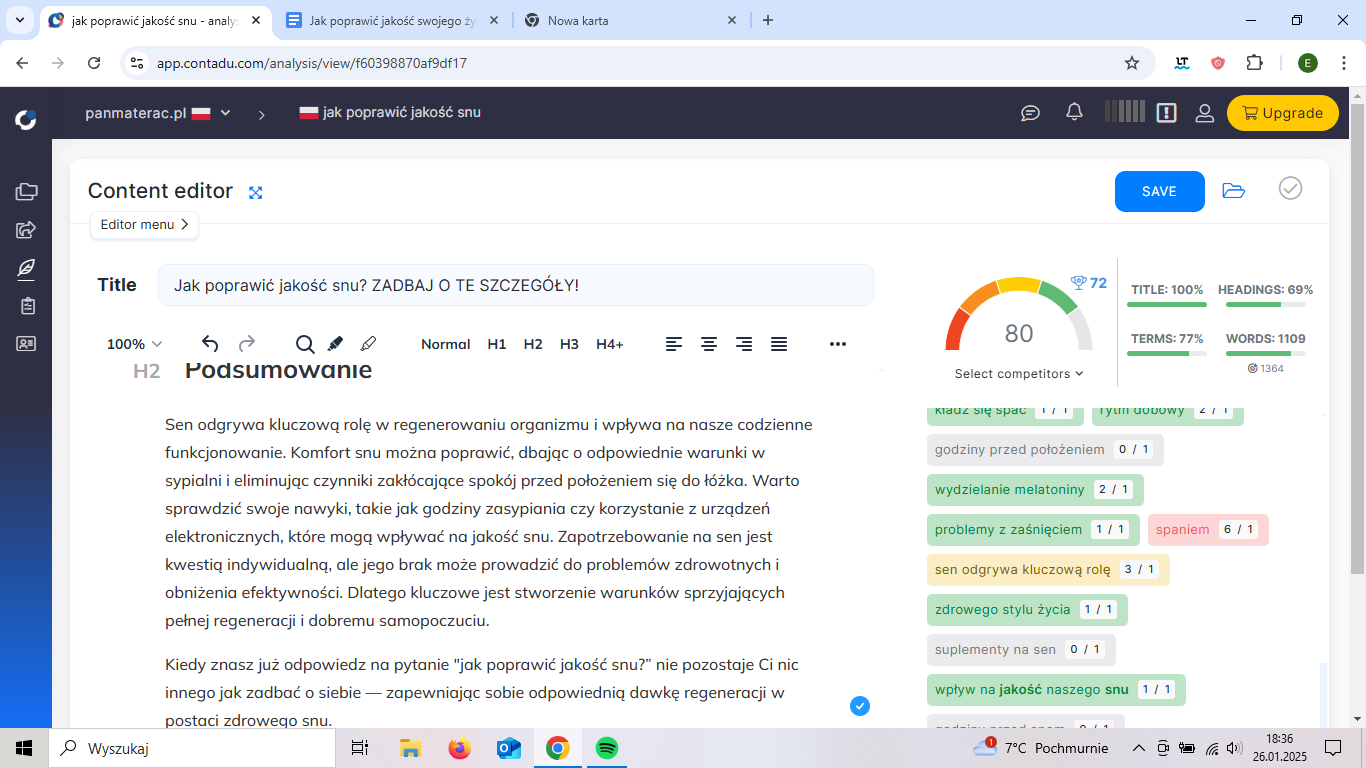Open the share/export icon in the sidebar
The image size is (1366, 768).
coord(26,230)
